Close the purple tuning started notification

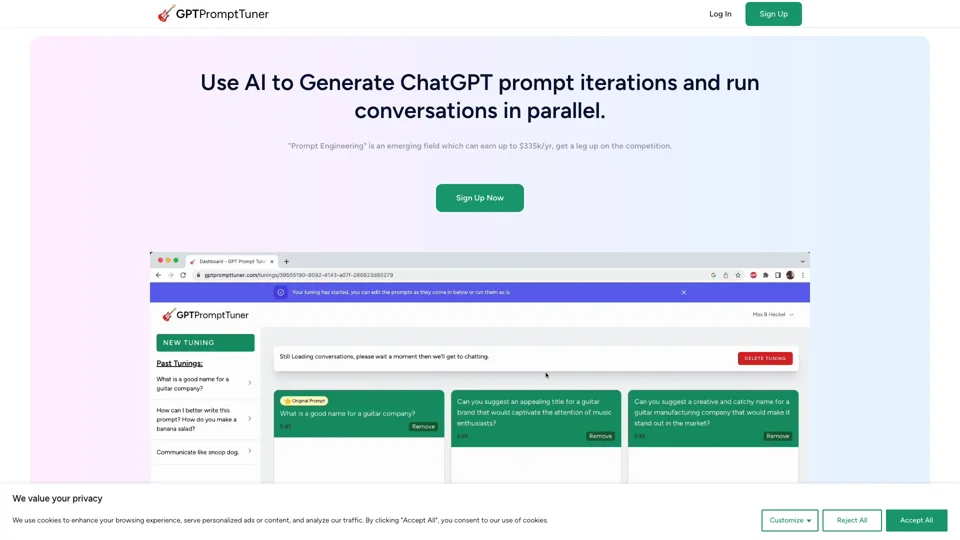point(684,293)
